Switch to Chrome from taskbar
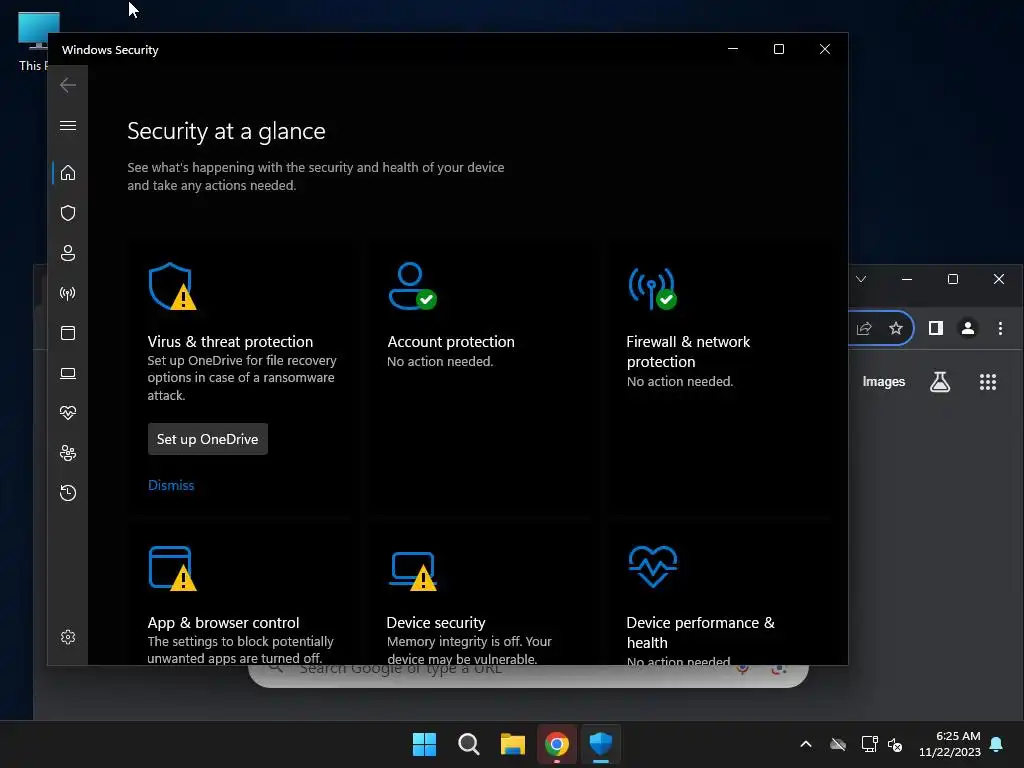The width and height of the screenshot is (1024, 768). (x=556, y=744)
